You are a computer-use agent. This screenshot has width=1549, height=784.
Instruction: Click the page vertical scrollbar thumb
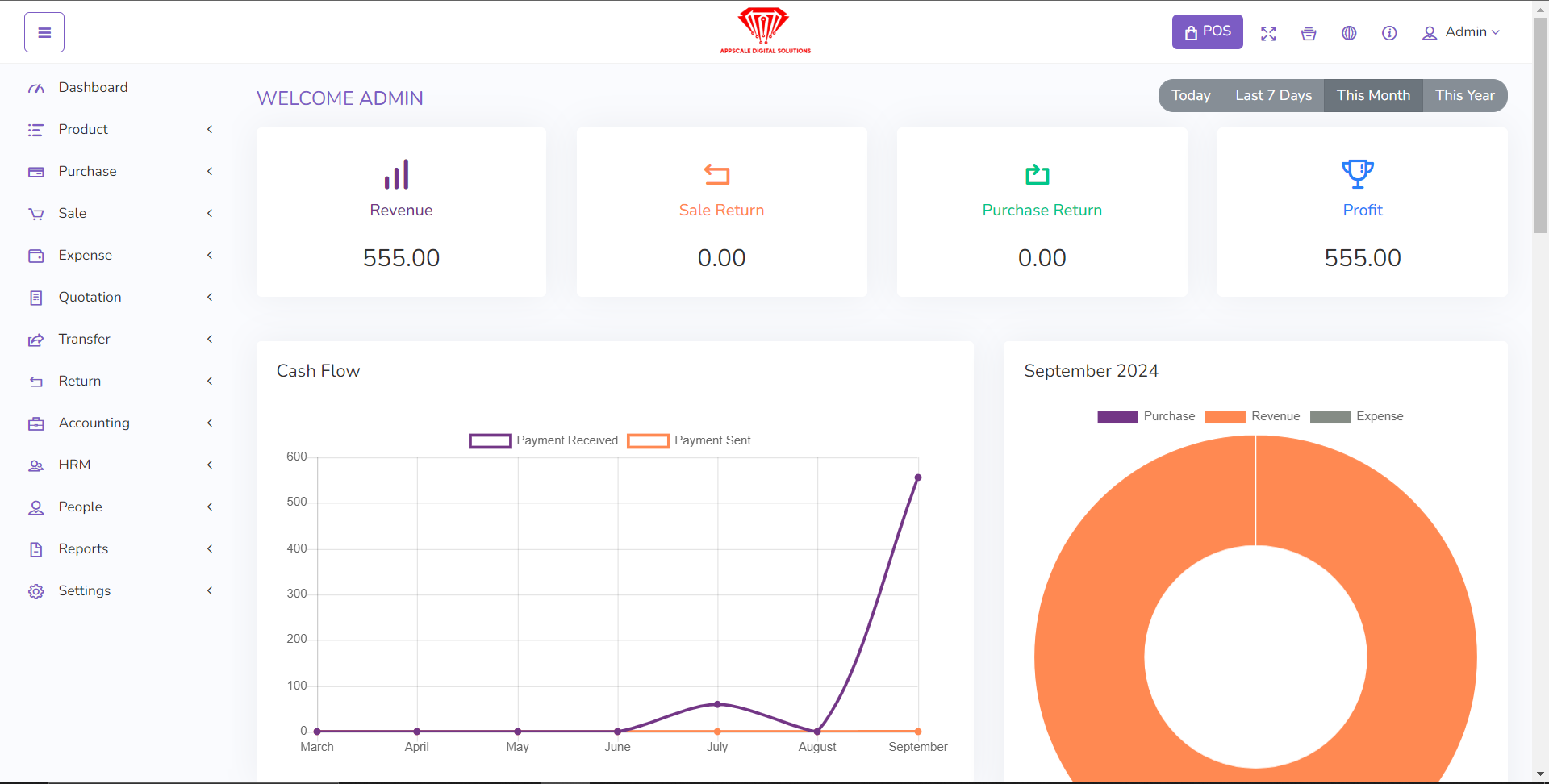[x=1540, y=125]
